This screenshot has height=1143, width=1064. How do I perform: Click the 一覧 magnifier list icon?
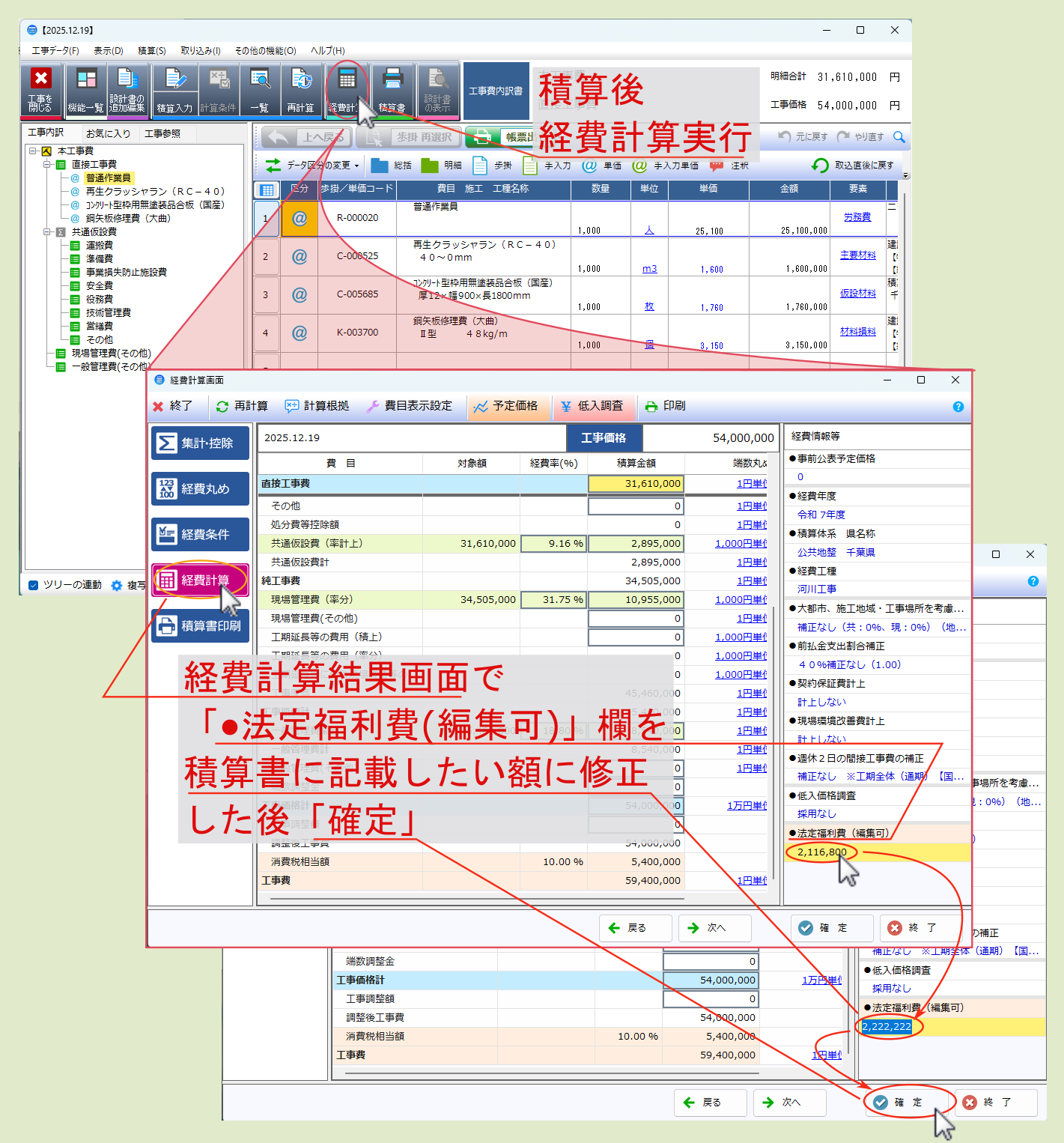click(x=260, y=88)
